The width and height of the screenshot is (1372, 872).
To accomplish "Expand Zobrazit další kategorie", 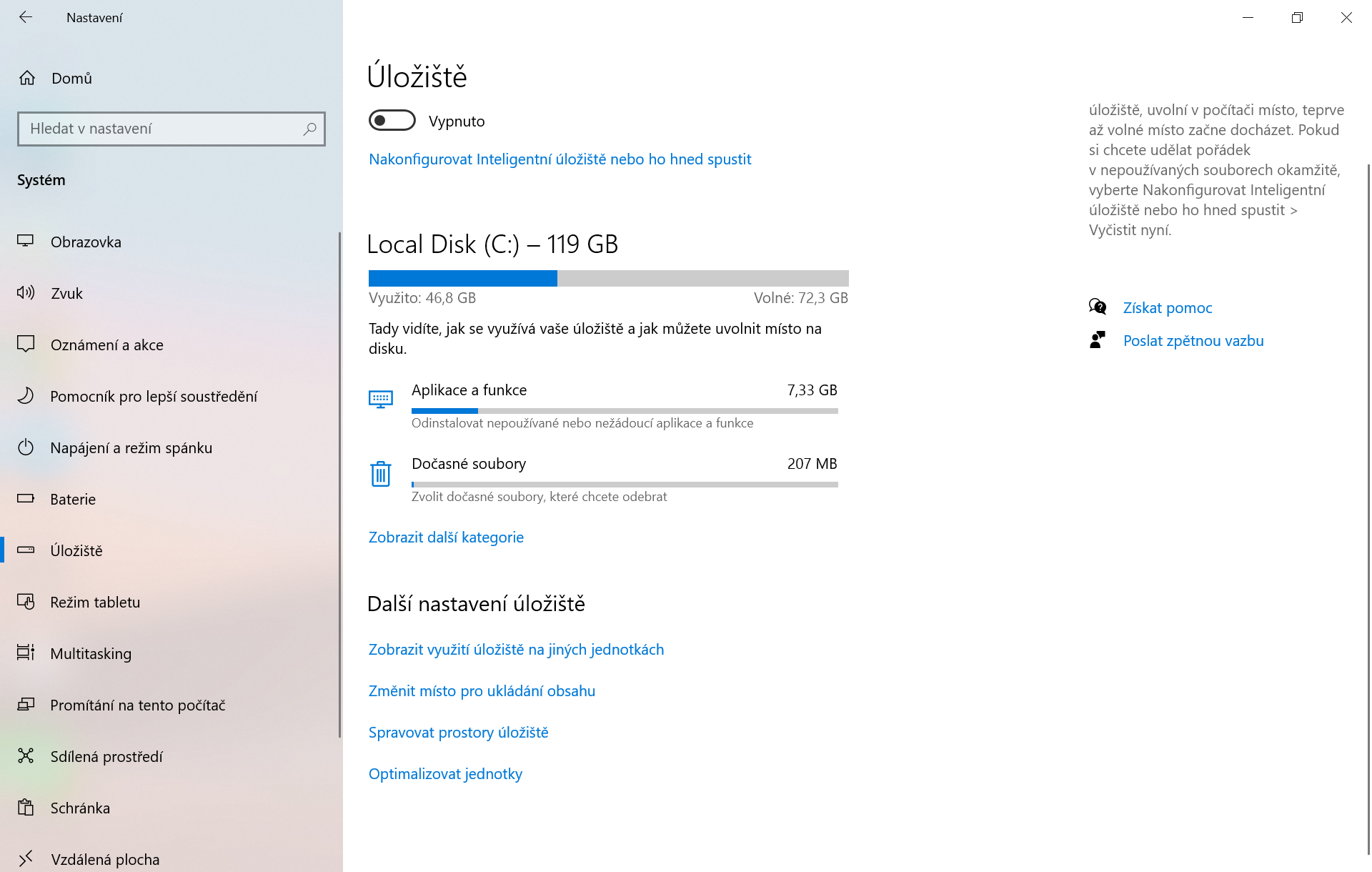I will [446, 537].
